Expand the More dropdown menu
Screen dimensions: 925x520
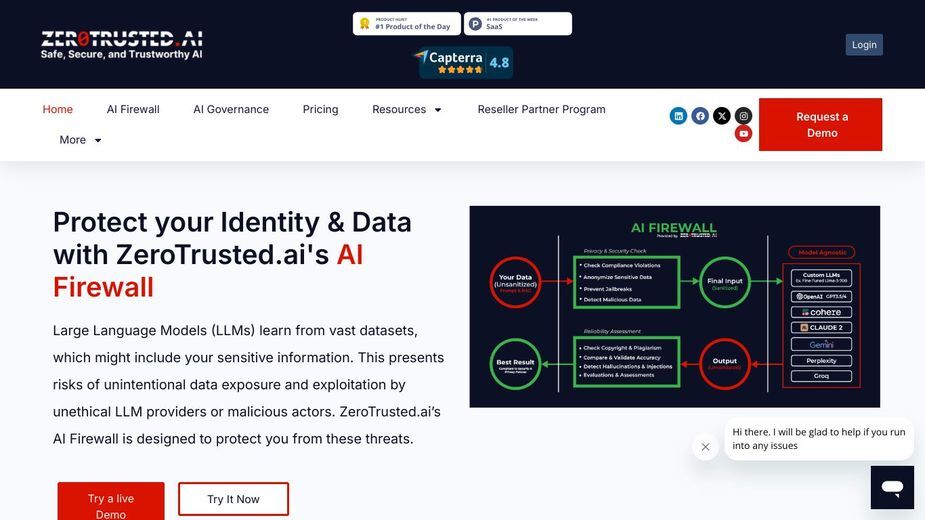click(80, 140)
